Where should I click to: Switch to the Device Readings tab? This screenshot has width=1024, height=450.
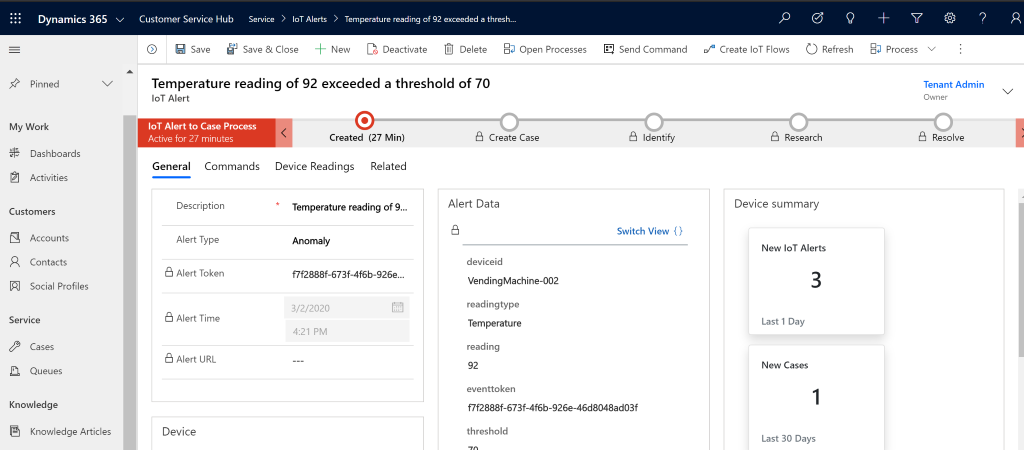click(x=314, y=166)
